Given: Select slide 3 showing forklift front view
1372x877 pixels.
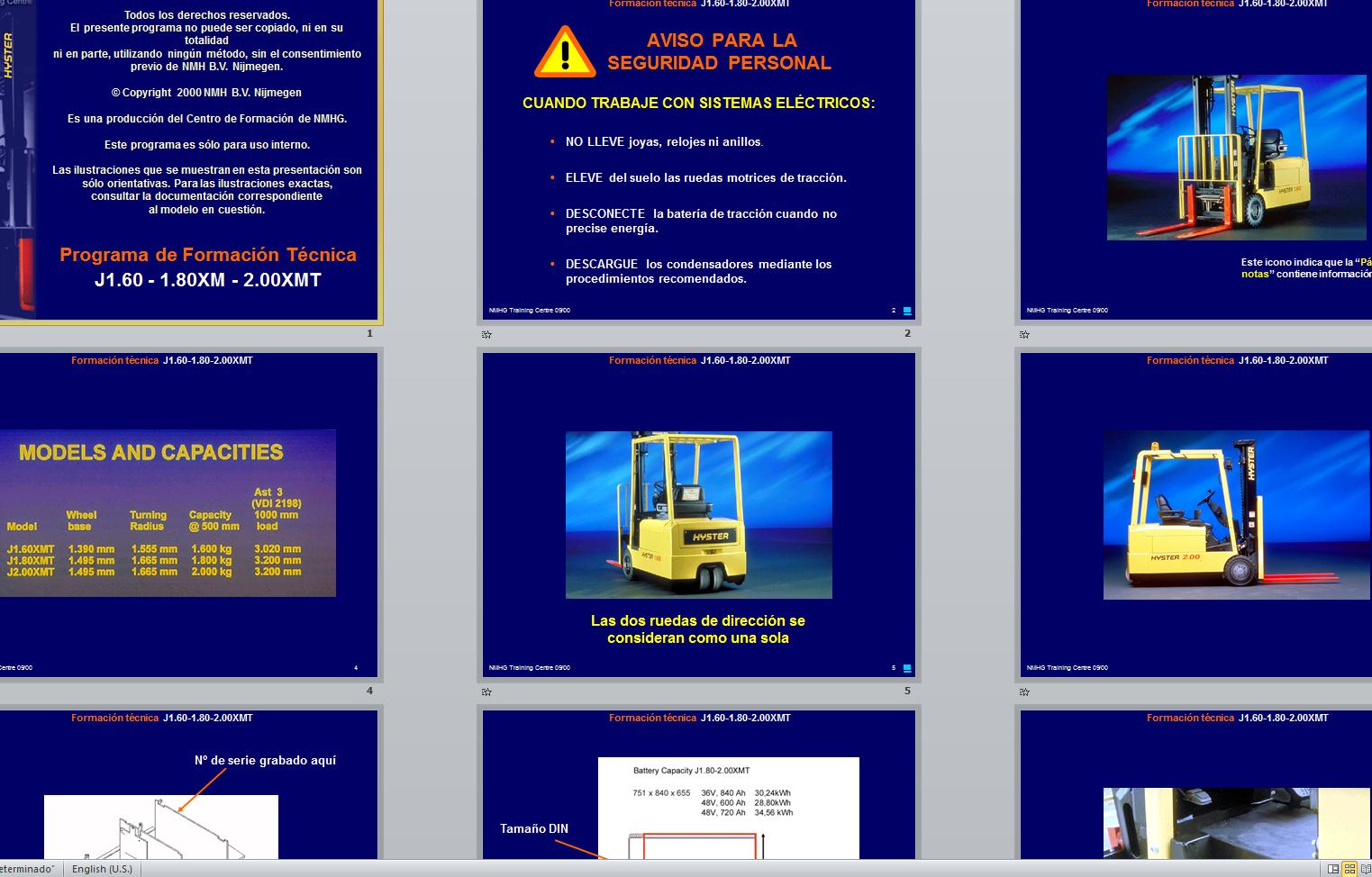Looking at the screenshot, I should (x=1196, y=159).
